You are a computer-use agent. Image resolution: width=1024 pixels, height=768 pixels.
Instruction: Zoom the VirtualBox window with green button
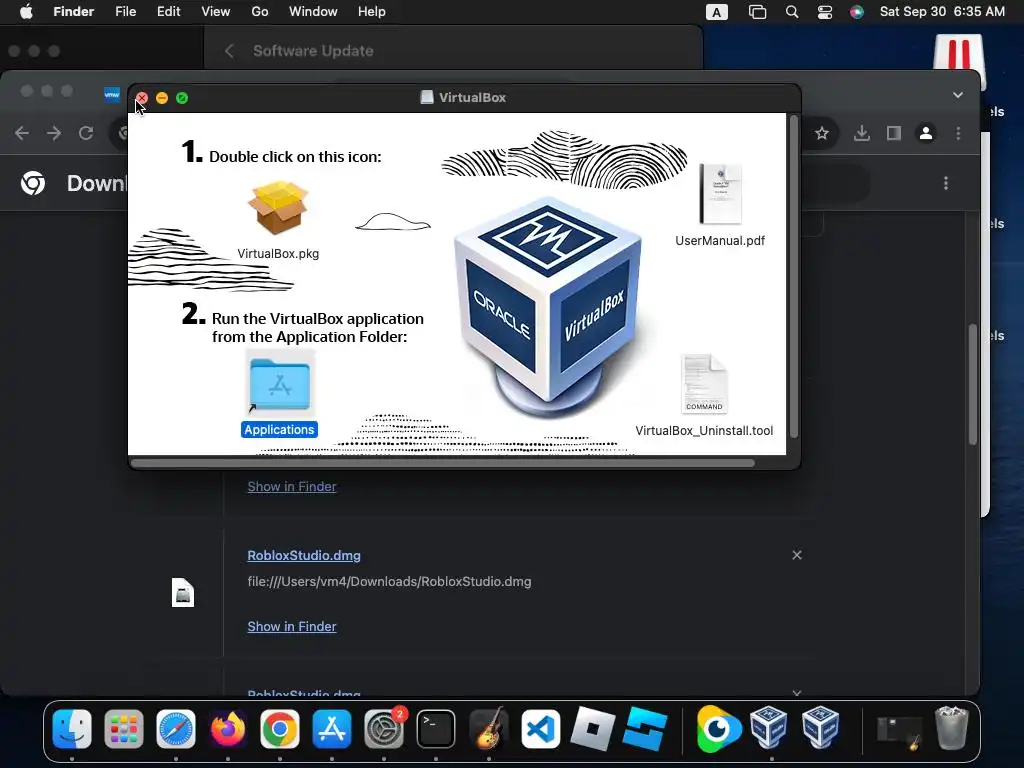coord(182,98)
